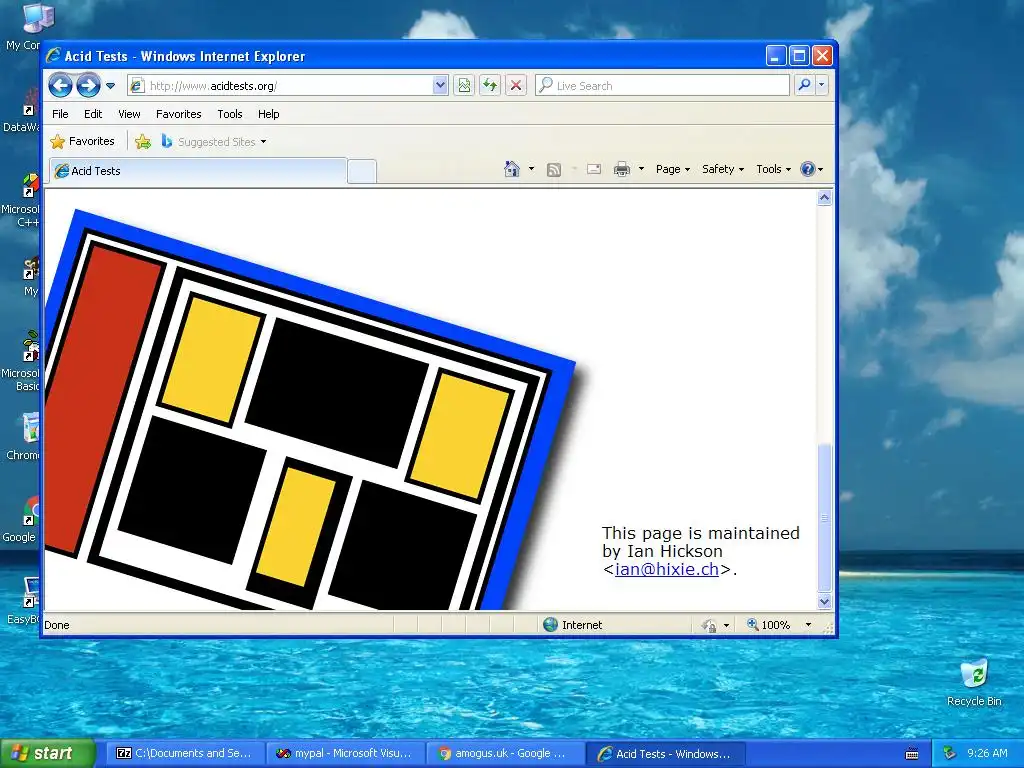Click the Stop loading X icon

pyautogui.click(x=516, y=86)
